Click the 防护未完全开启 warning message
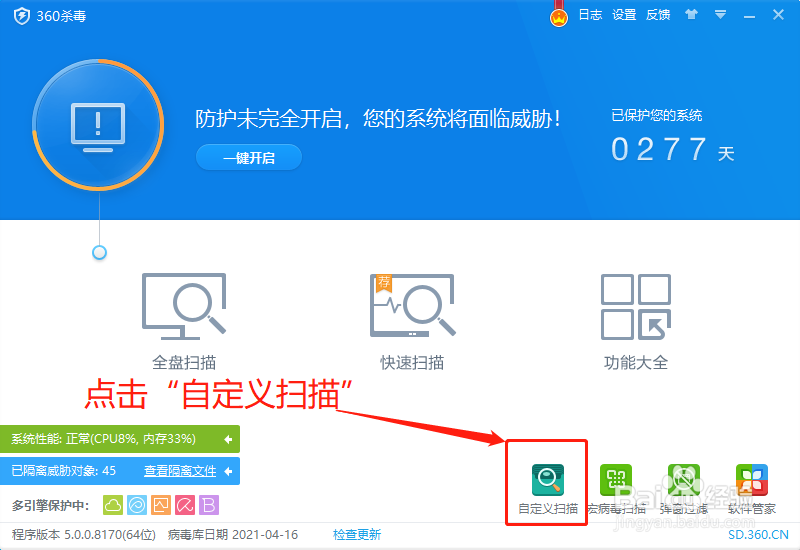Image resolution: width=800 pixels, height=550 pixels. point(378,119)
